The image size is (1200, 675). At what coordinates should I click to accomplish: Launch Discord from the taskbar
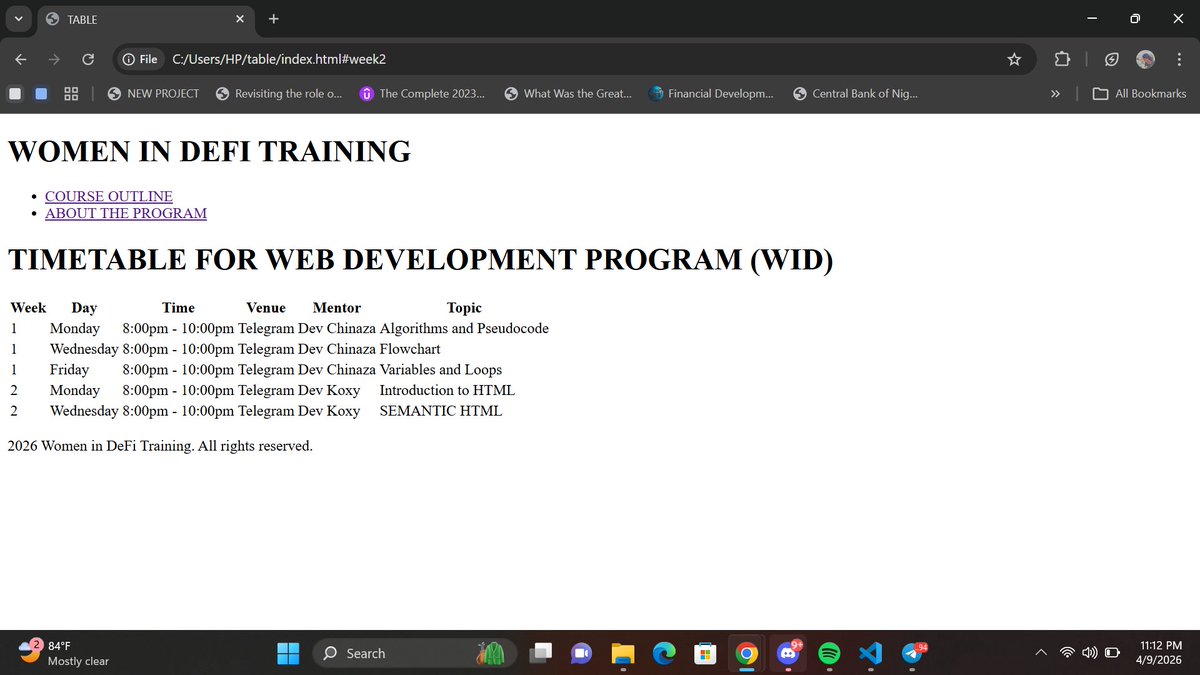pyautogui.click(x=788, y=653)
